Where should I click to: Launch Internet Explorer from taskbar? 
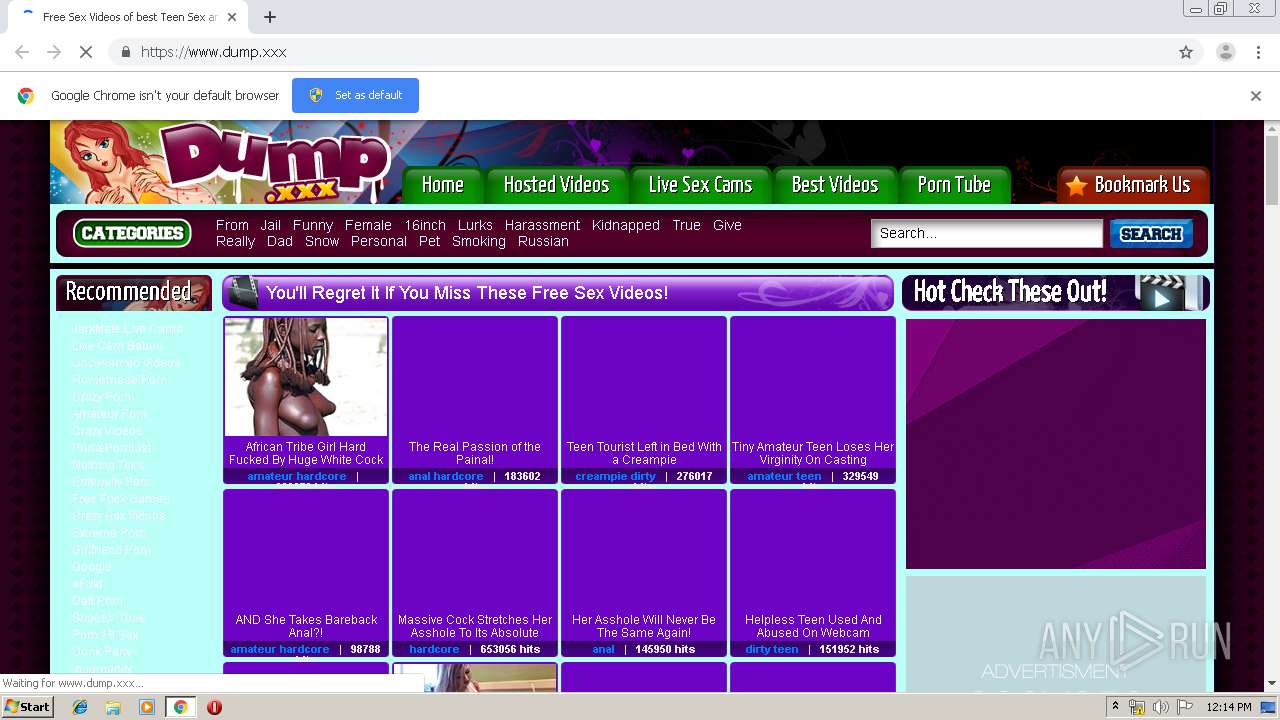pos(80,707)
